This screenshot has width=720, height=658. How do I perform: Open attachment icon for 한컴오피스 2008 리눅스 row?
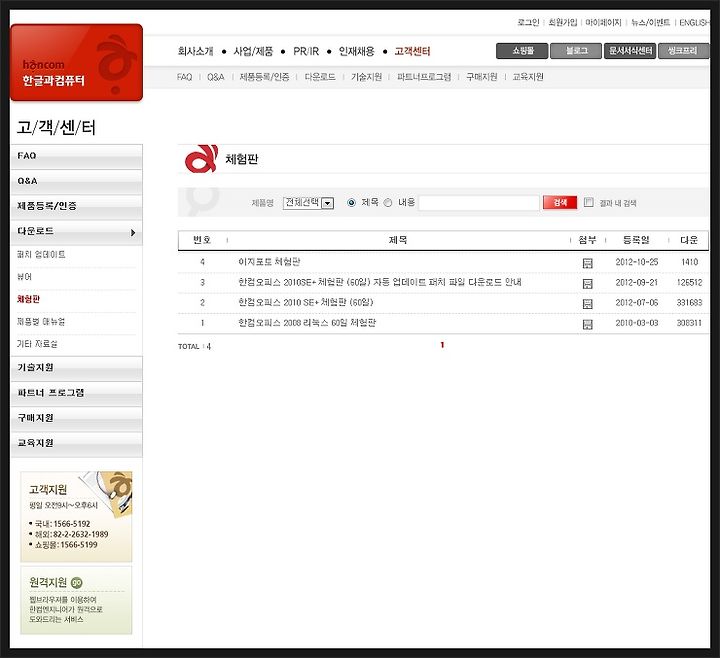[x=587, y=325]
